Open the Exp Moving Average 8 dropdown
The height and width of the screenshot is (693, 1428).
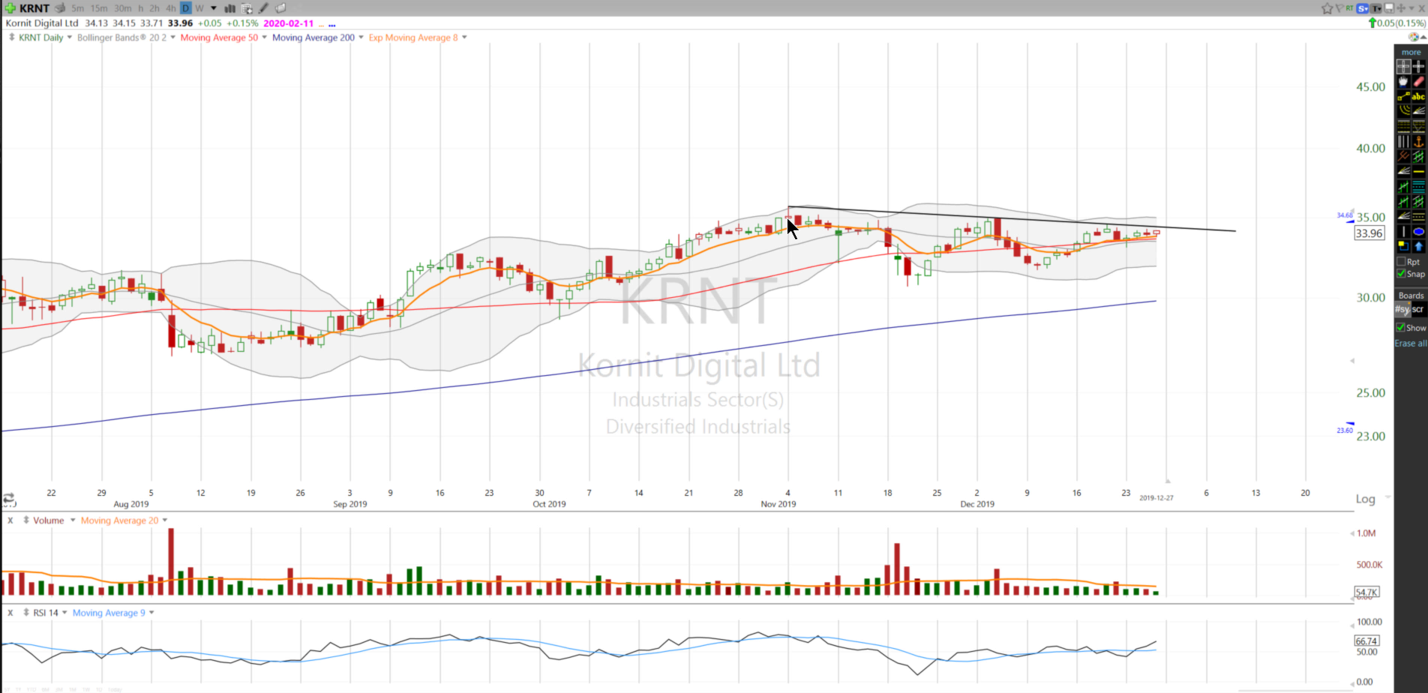[464, 37]
